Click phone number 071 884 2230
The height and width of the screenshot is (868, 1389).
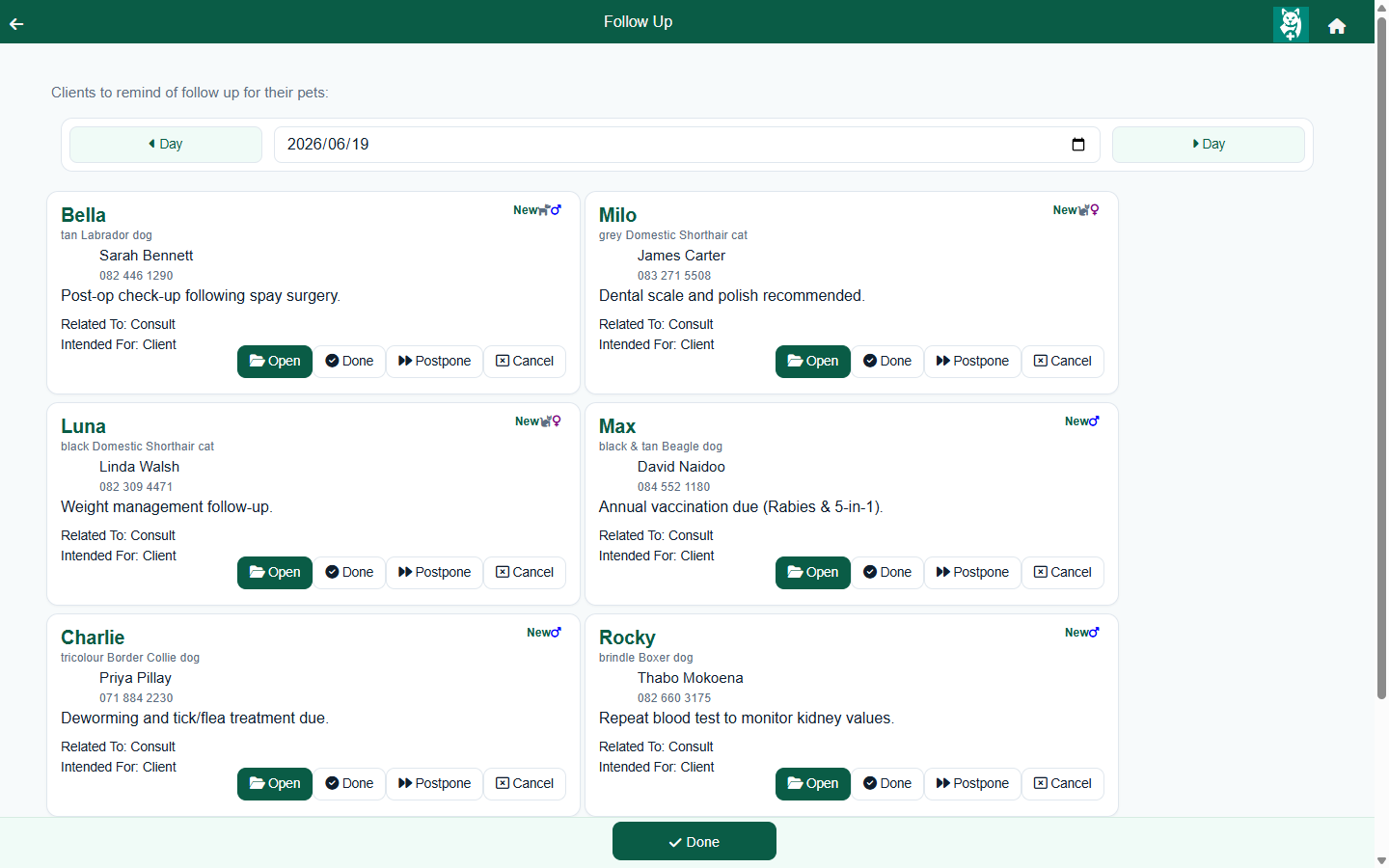136,698
